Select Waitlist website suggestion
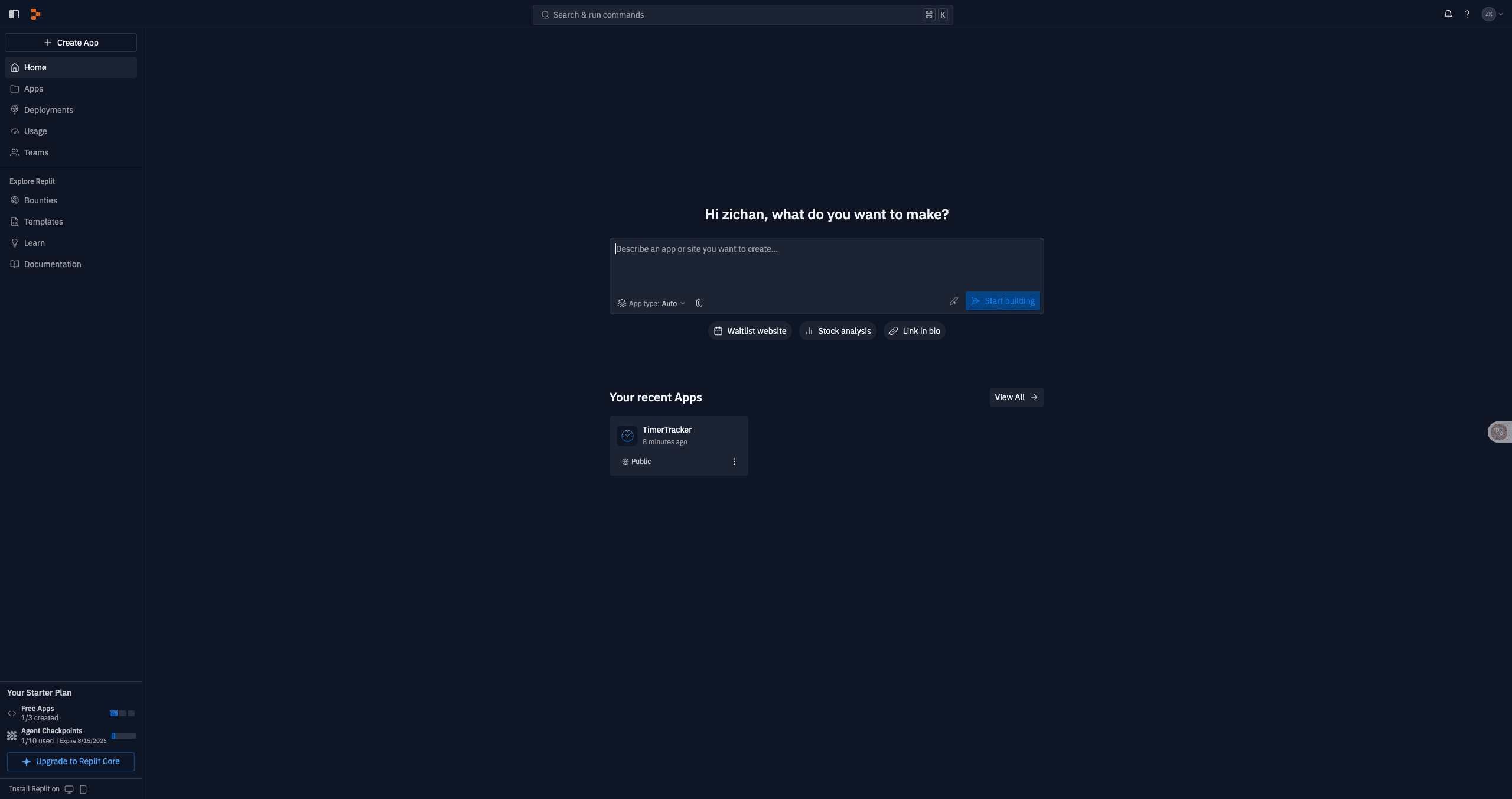Image resolution: width=1512 pixels, height=799 pixels. pos(750,331)
